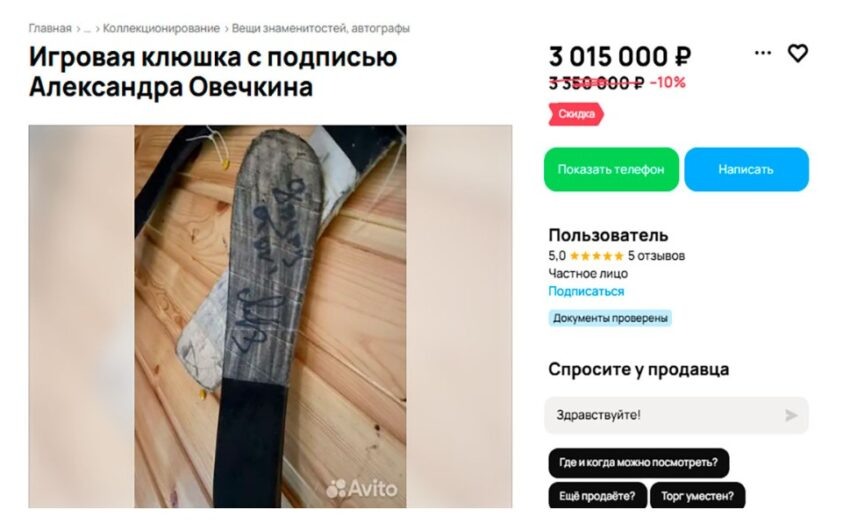The width and height of the screenshot is (850, 524).
Task: Click Показать телефон green button
Action: (x=611, y=170)
